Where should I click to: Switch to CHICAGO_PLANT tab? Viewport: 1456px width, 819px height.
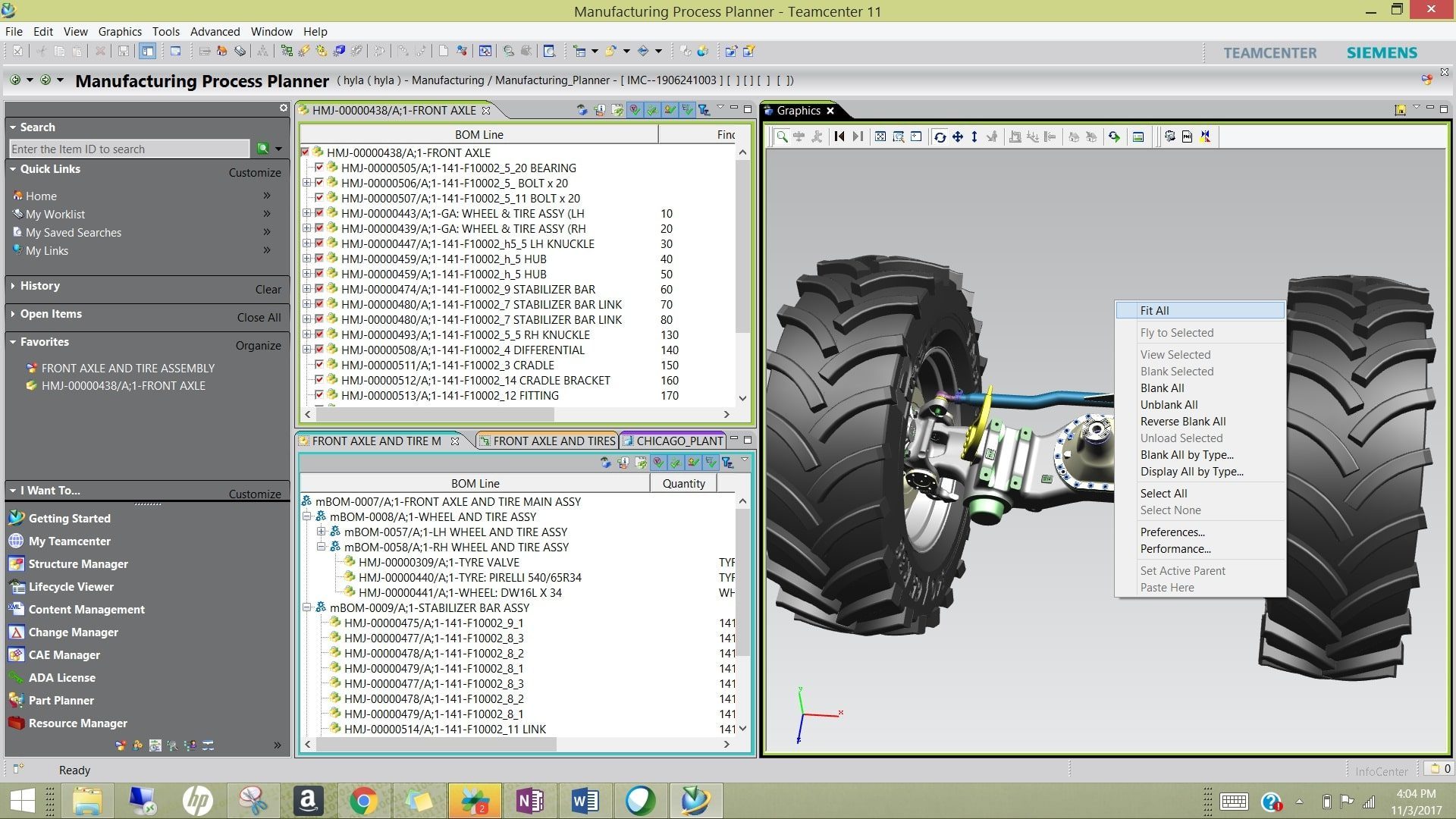coord(679,441)
